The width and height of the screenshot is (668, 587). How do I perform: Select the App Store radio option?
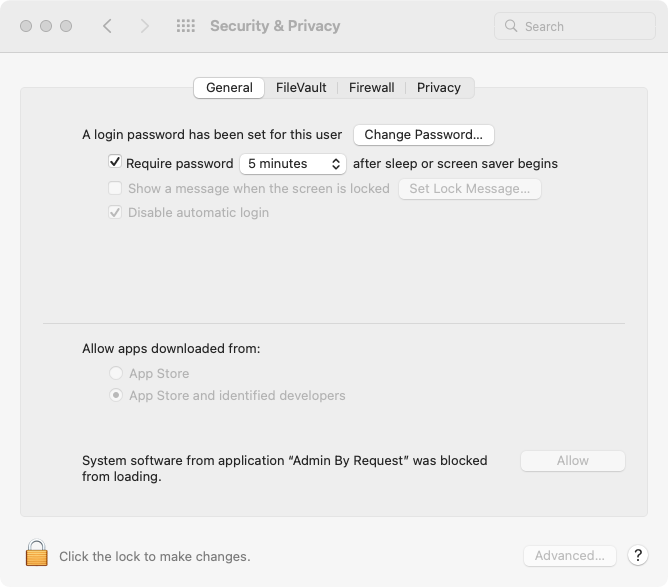tap(116, 373)
